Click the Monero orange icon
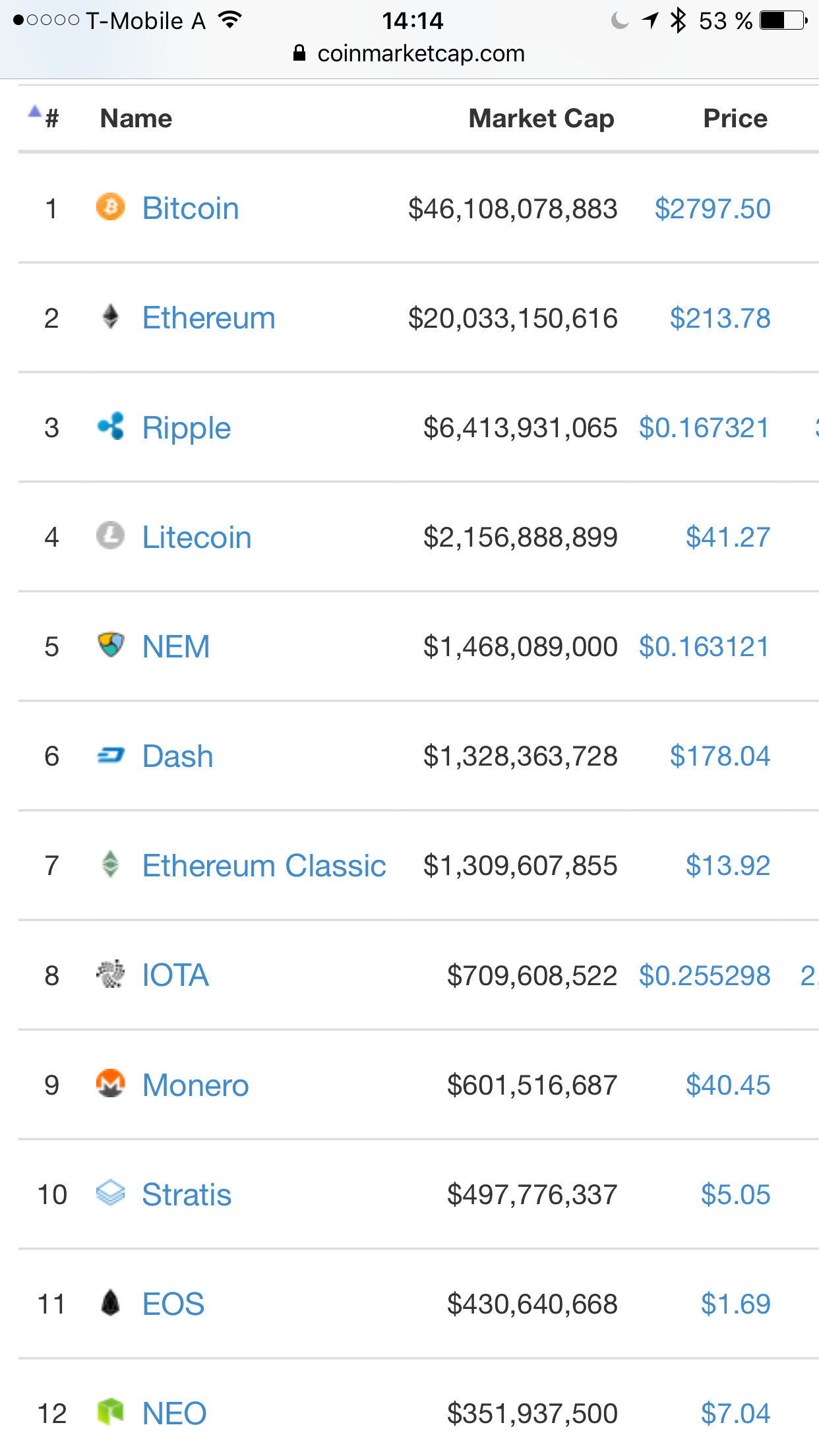819x1456 pixels. point(110,1083)
